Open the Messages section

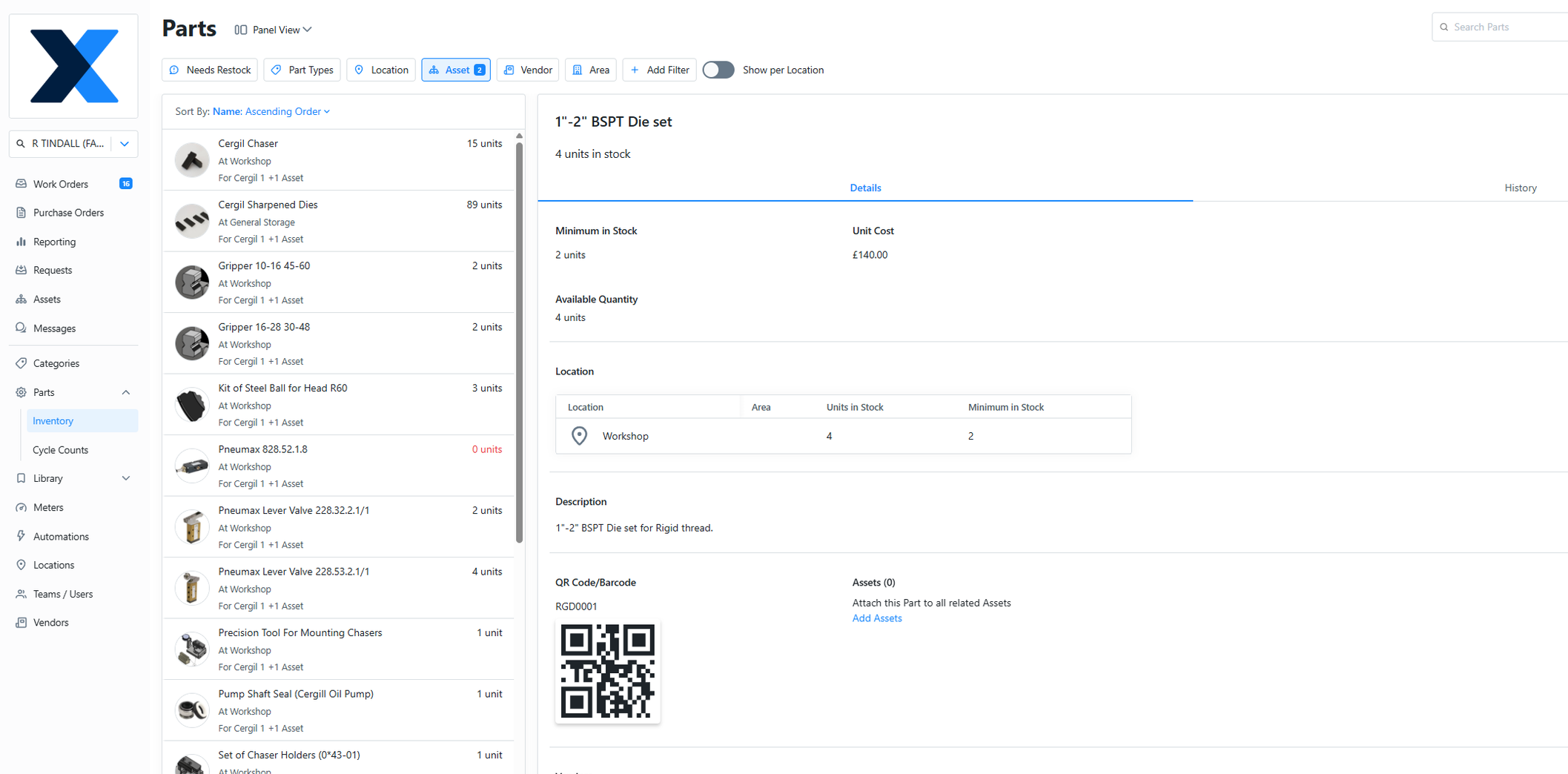(54, 328)
